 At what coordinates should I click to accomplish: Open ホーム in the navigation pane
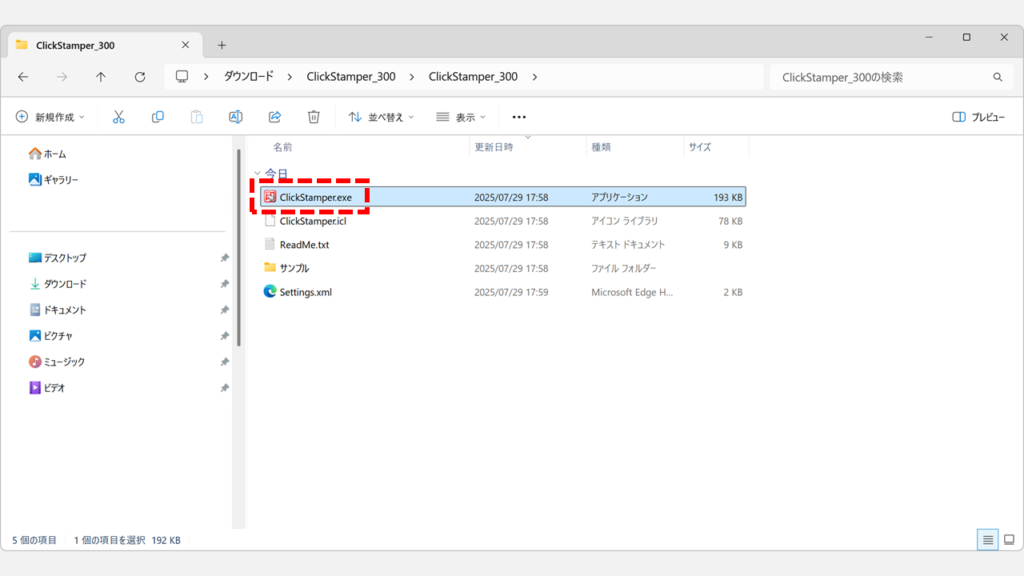(x=48, y=154)
